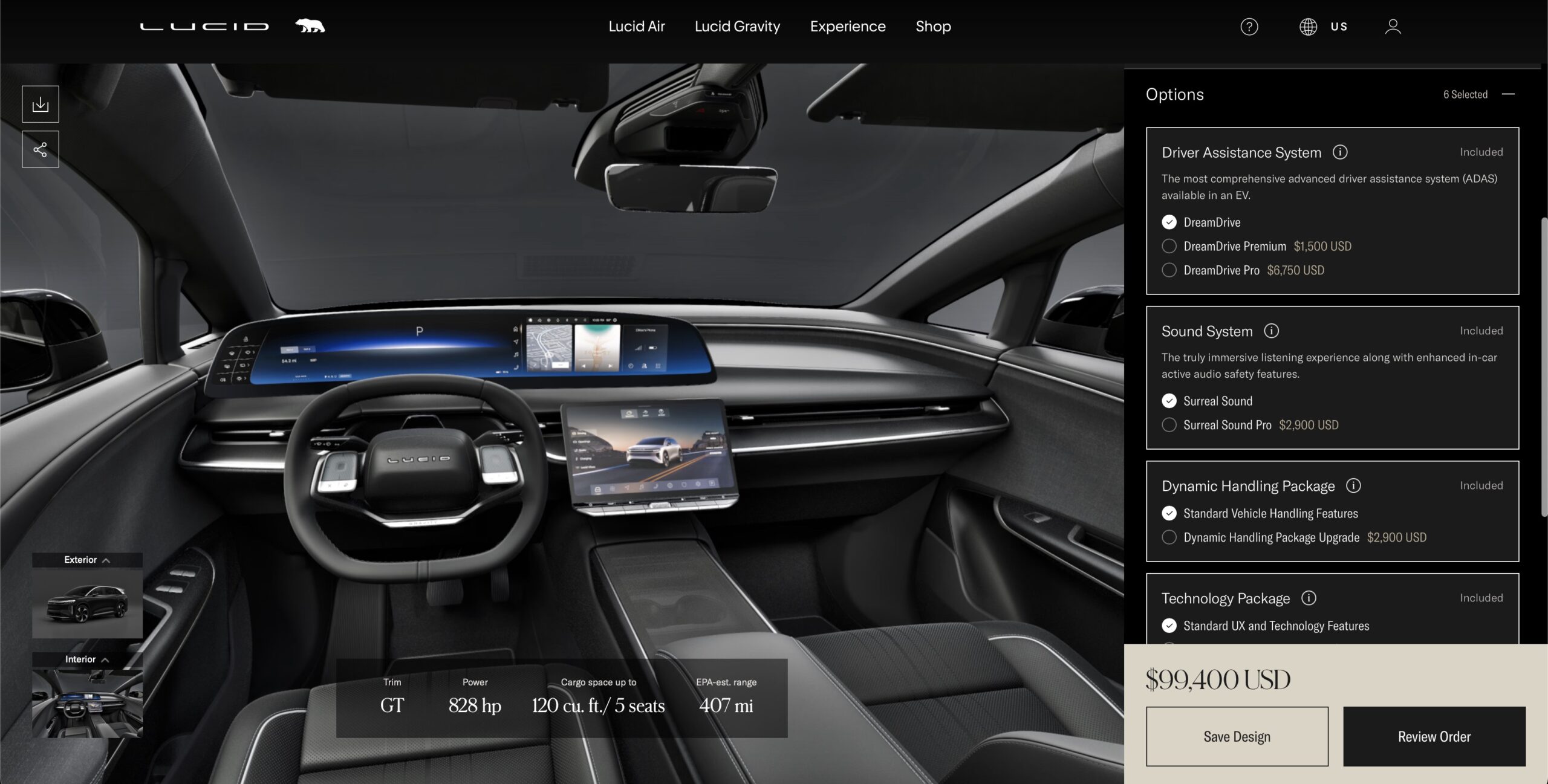Show info for Technology Package

click(1309, 598)
